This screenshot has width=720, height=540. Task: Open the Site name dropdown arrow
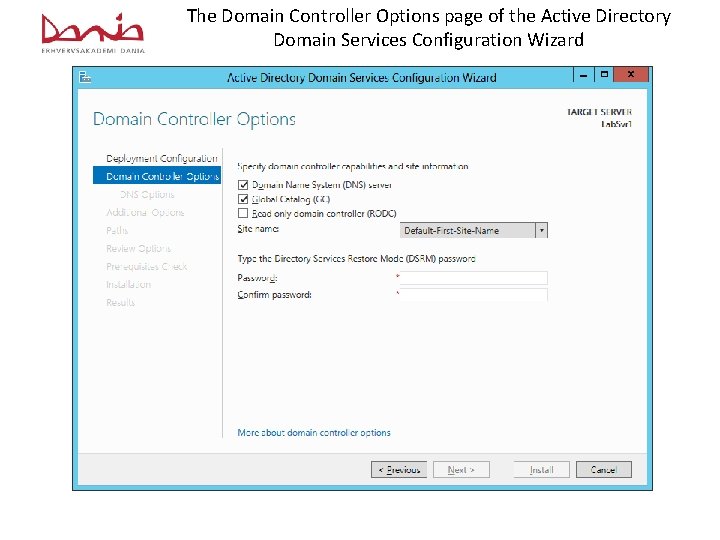[x=541, y=230]
